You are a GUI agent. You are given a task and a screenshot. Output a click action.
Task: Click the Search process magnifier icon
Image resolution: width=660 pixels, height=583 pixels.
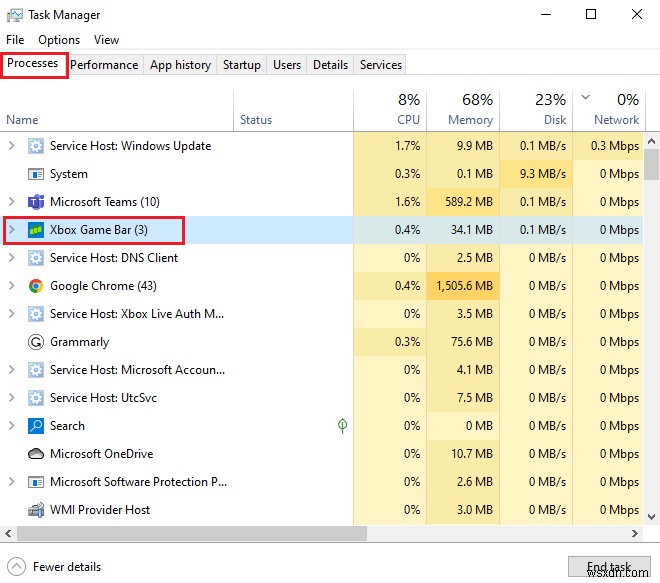(35, 426)
